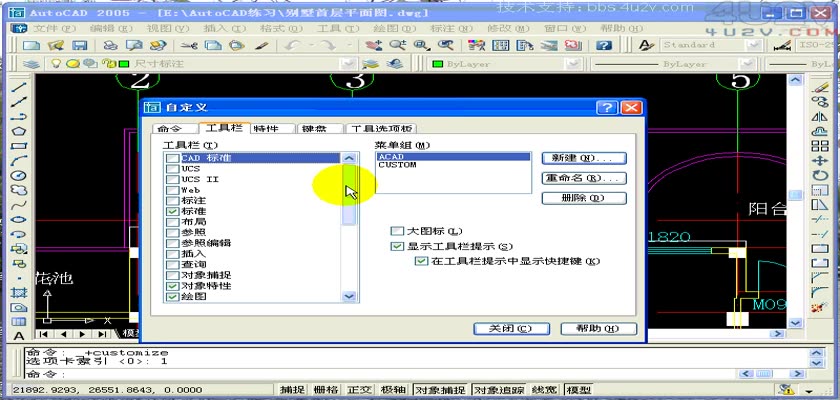This screenshot has height=400, width=840.
Task: Select the Multiline Text tool
Action: (x=19, y=336)
